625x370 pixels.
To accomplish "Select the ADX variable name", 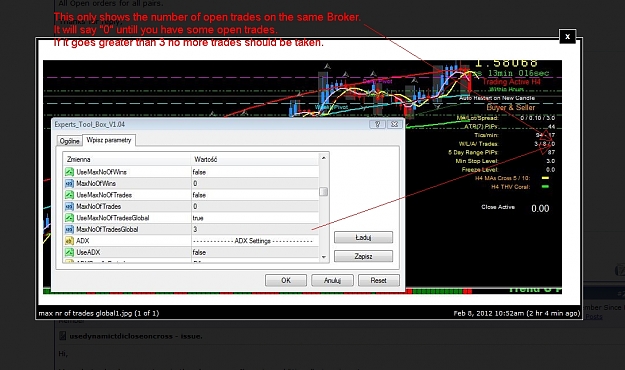I will click(x=83, y=241).
